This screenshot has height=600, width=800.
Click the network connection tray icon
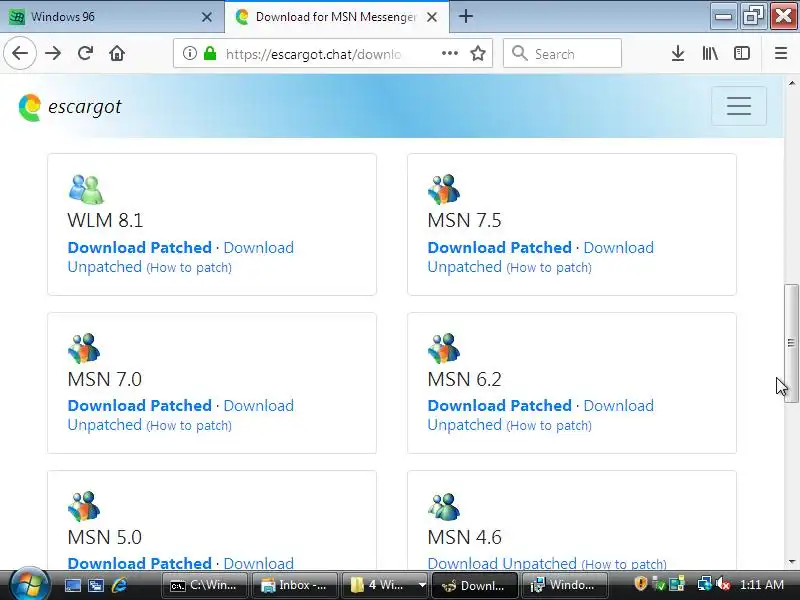click(705, 584)
